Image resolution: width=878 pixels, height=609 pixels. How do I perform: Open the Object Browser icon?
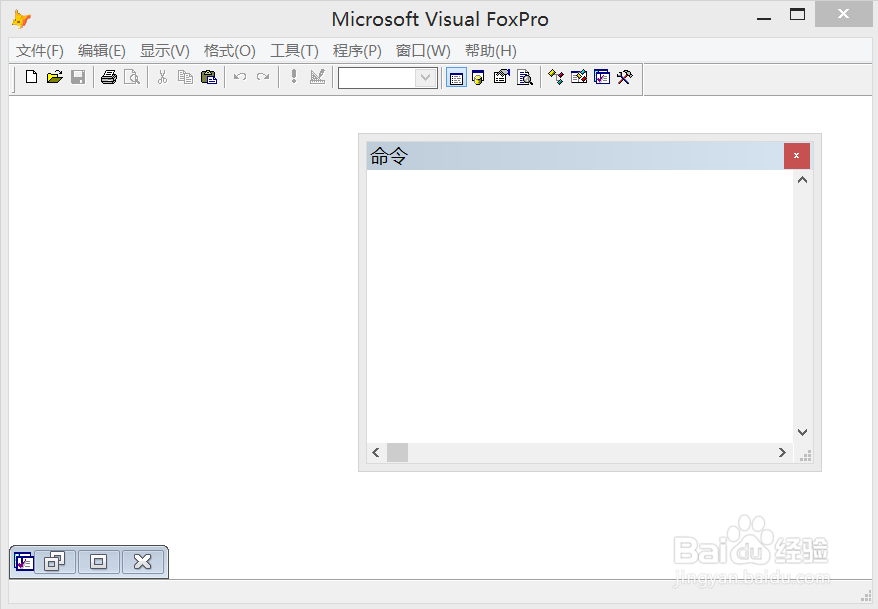pos(579,77)
